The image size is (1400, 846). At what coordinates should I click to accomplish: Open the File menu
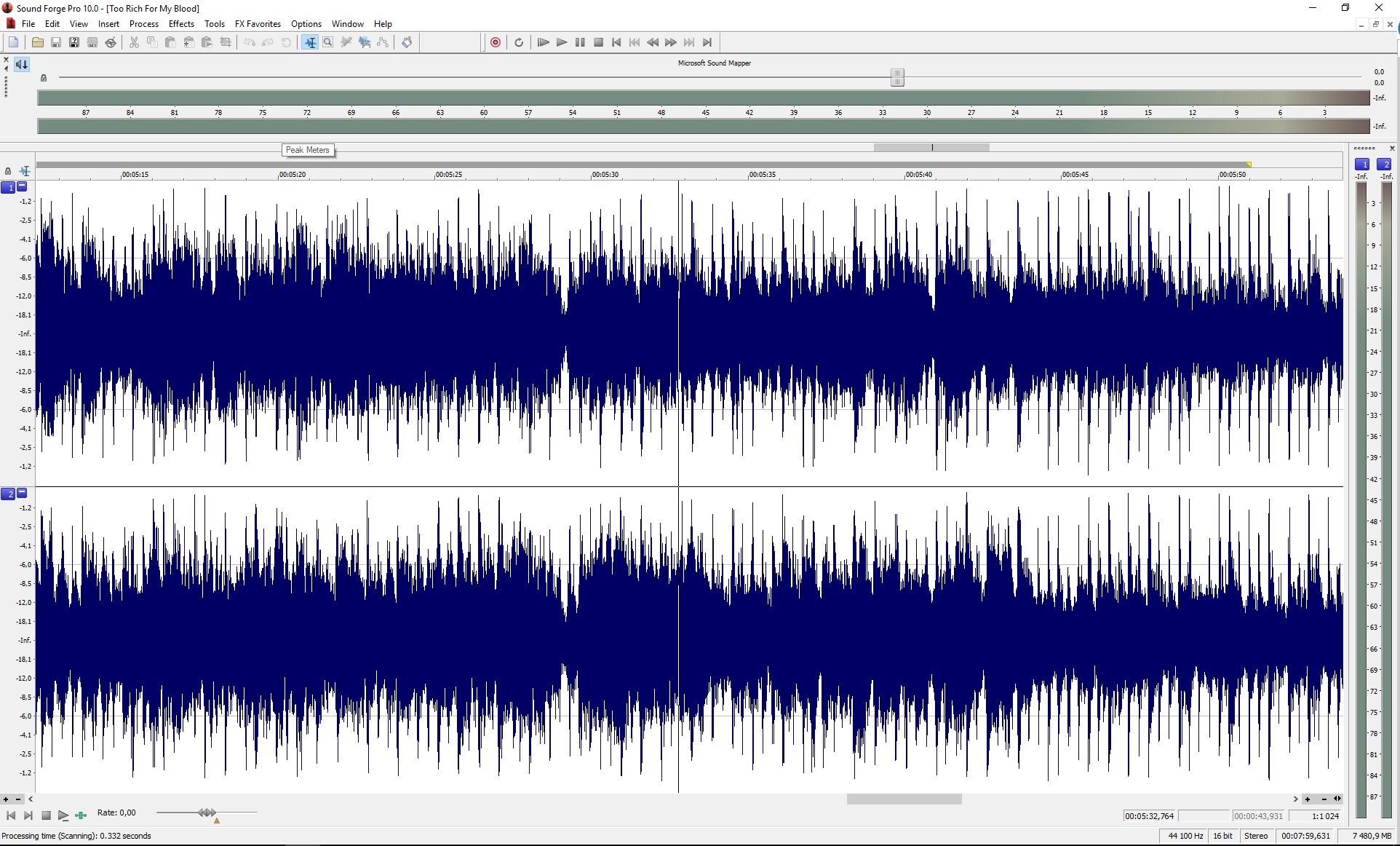pyautogui.click(x=28, y=24)
